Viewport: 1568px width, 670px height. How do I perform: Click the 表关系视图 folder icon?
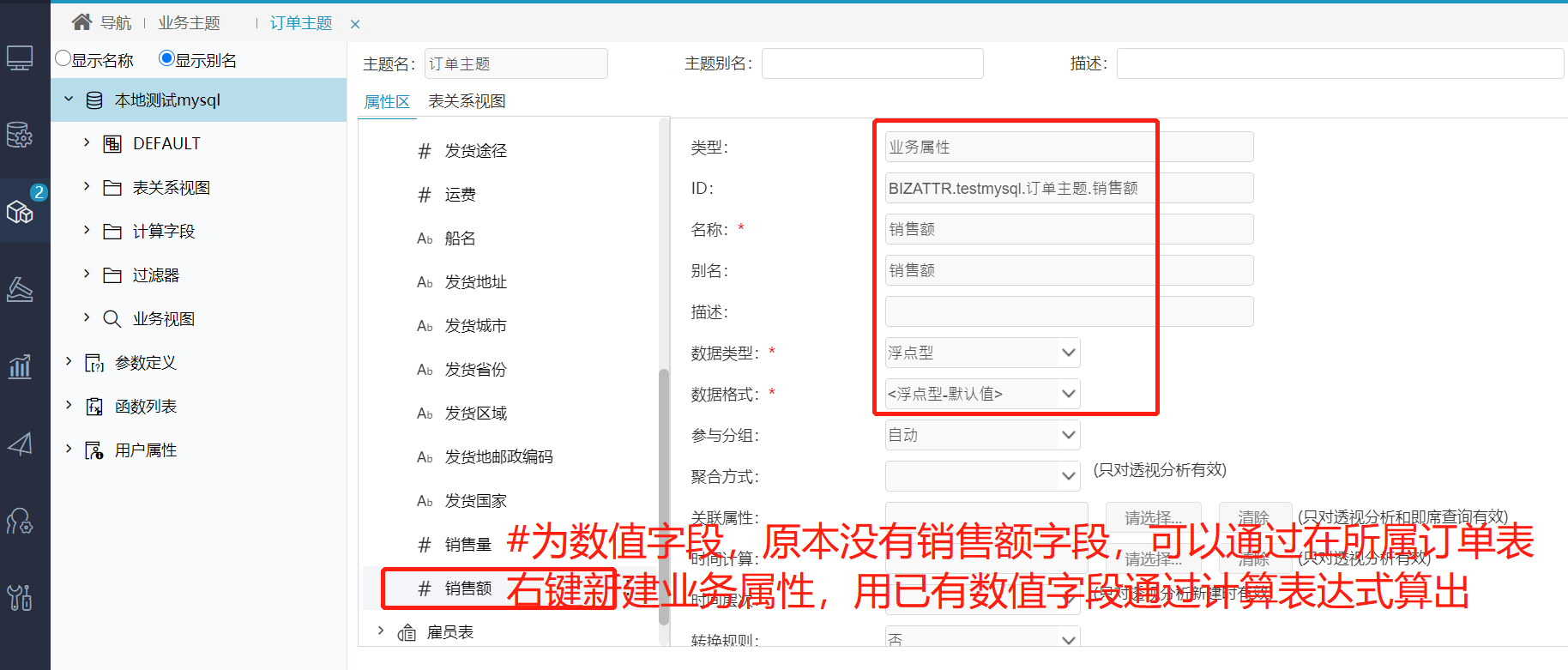coord(112,188)
